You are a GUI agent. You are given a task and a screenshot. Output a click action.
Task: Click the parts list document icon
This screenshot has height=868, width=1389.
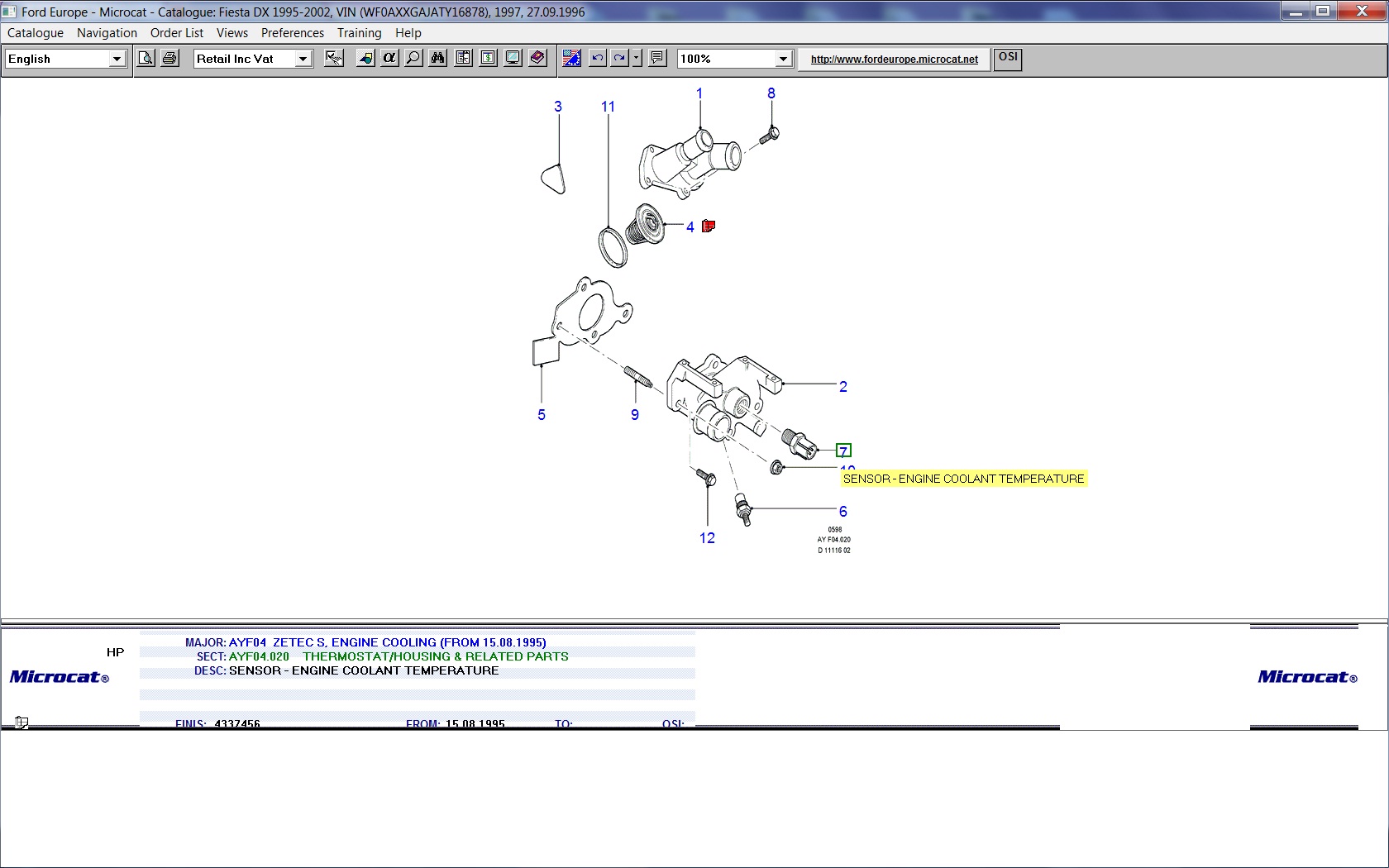(464, 58)
